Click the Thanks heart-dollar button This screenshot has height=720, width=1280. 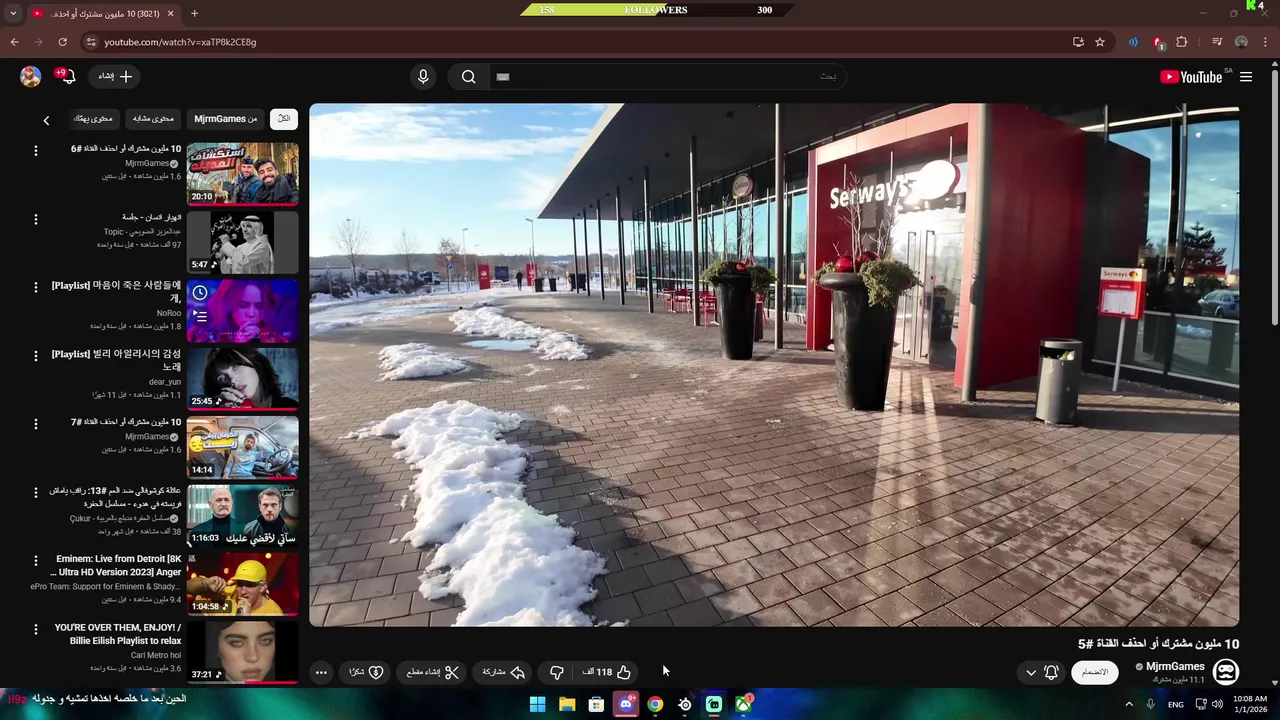366,672
